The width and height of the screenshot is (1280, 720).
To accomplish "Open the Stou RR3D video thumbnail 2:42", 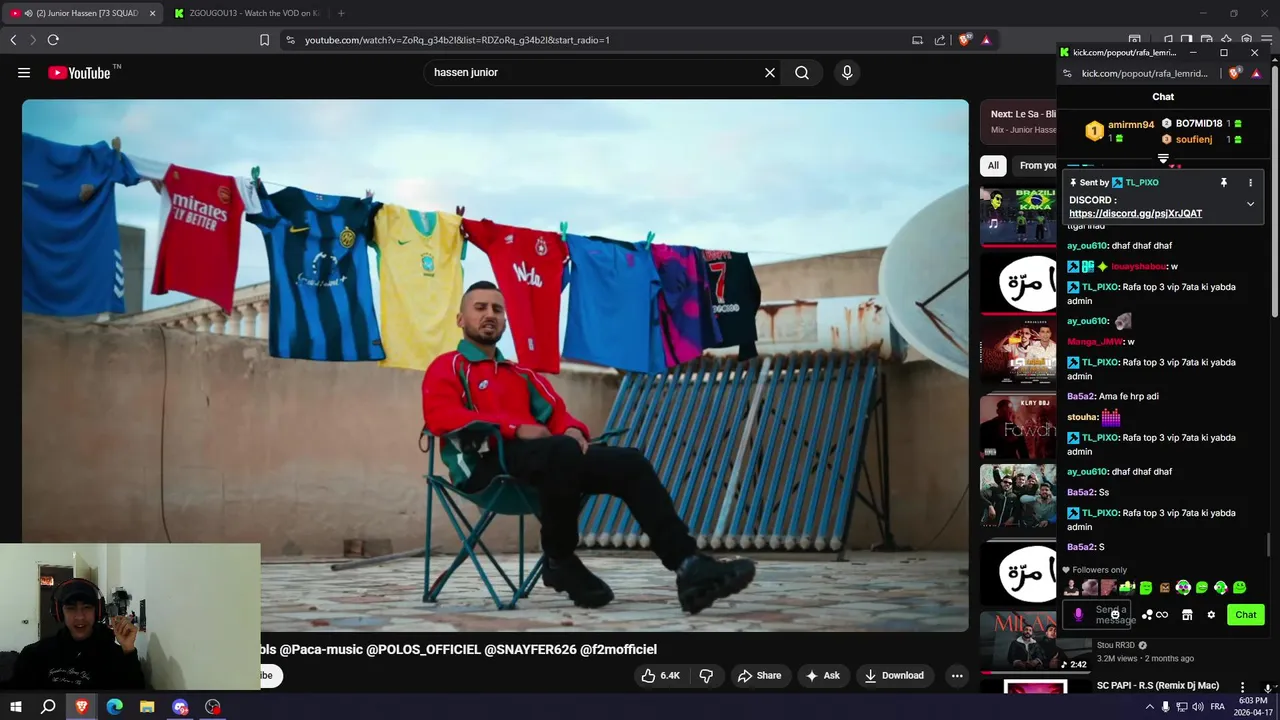I will (1036, 642).
